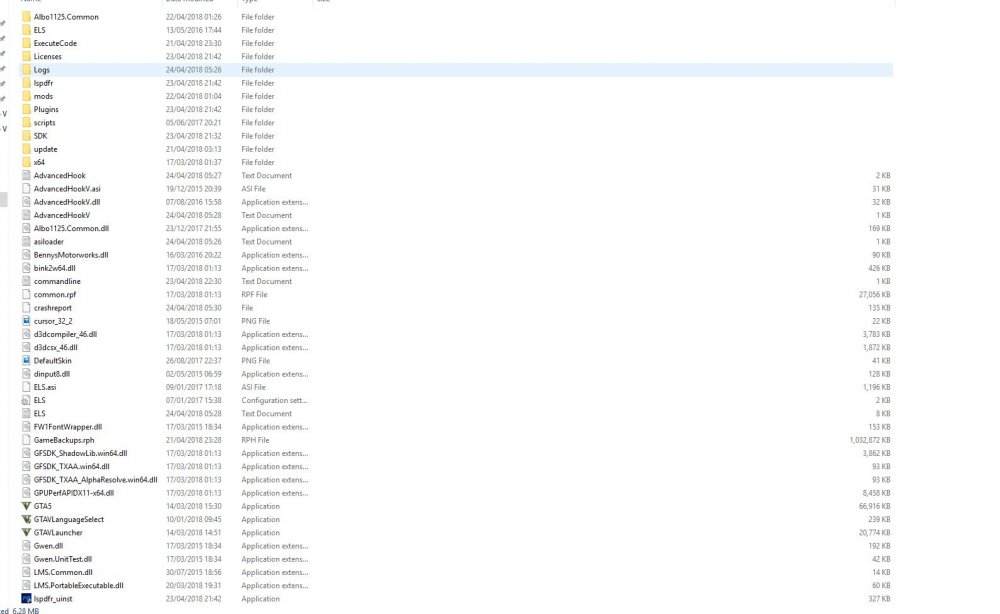Select the ExecuteCode folder icon
Image resolution: width=1000 pixels, height=614 pixels.
point(26,43)
